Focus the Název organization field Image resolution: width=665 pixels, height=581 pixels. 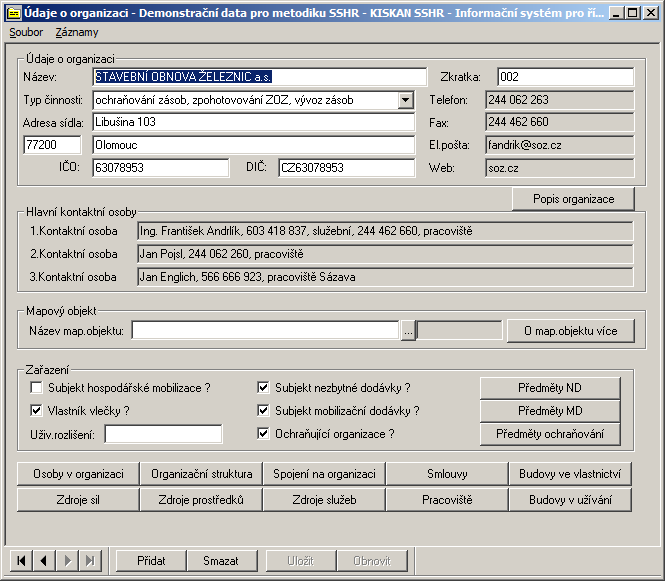(x=259, y=77)
